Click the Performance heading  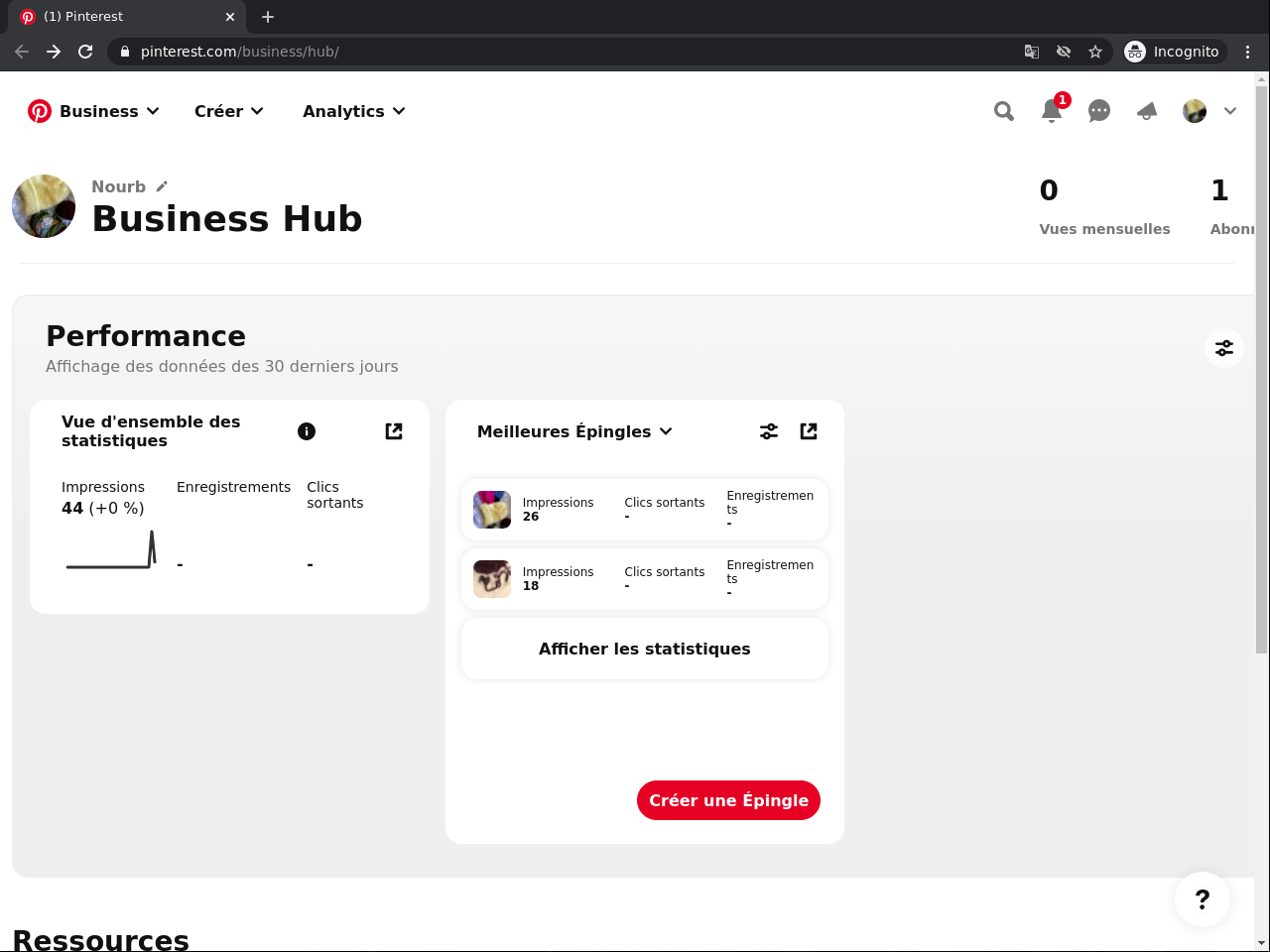[146, 336]
